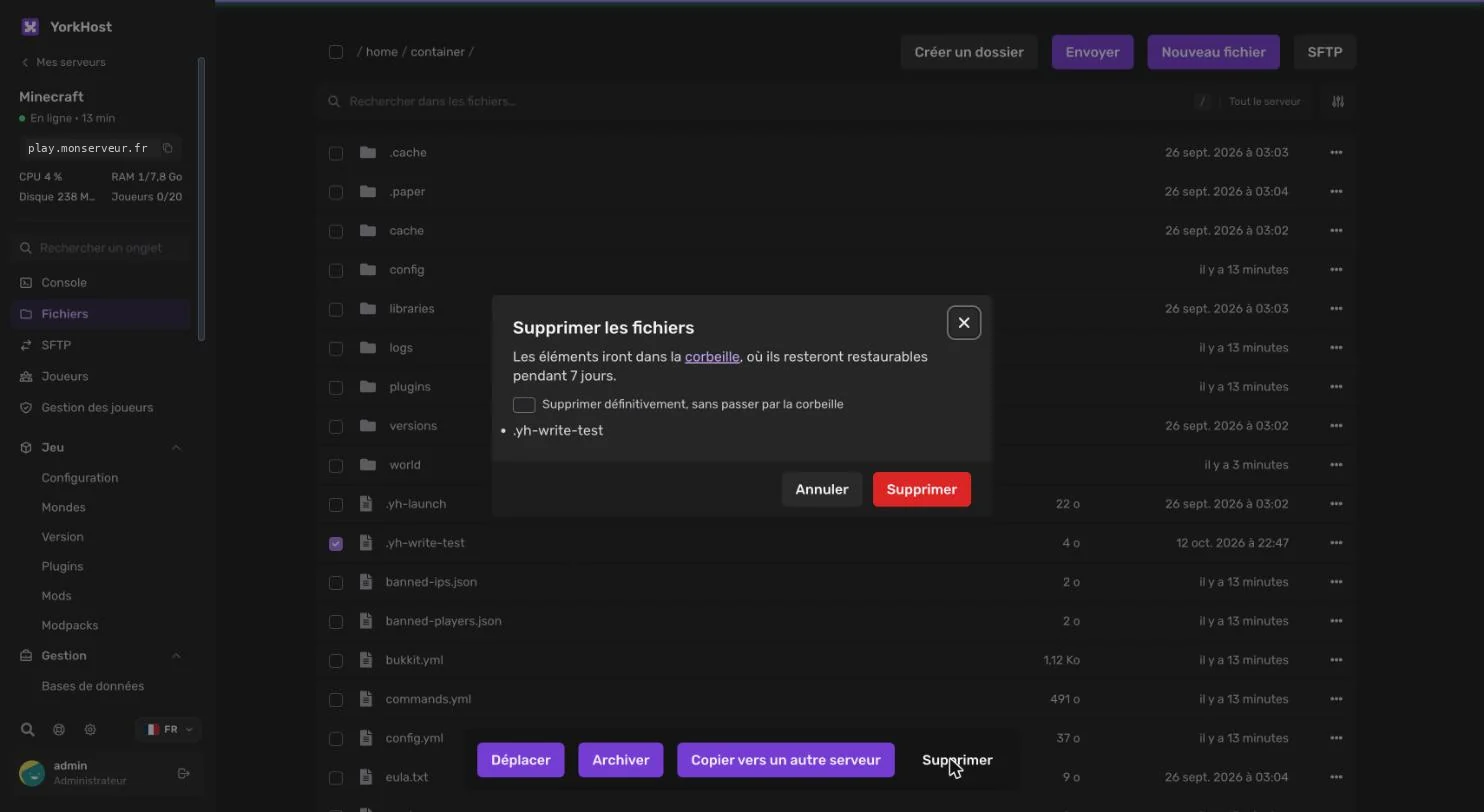Enable permanent deletion checkbox in dialog
This screenshot has width=1484, height=812.
tap(524, 405)
